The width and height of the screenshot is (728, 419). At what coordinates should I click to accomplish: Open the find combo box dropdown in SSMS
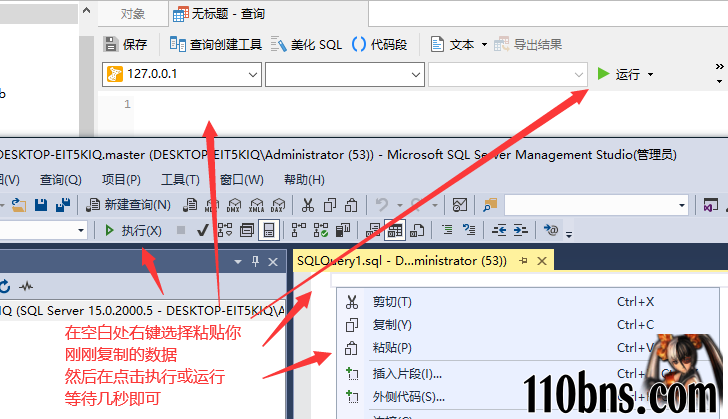pos(682,205)
